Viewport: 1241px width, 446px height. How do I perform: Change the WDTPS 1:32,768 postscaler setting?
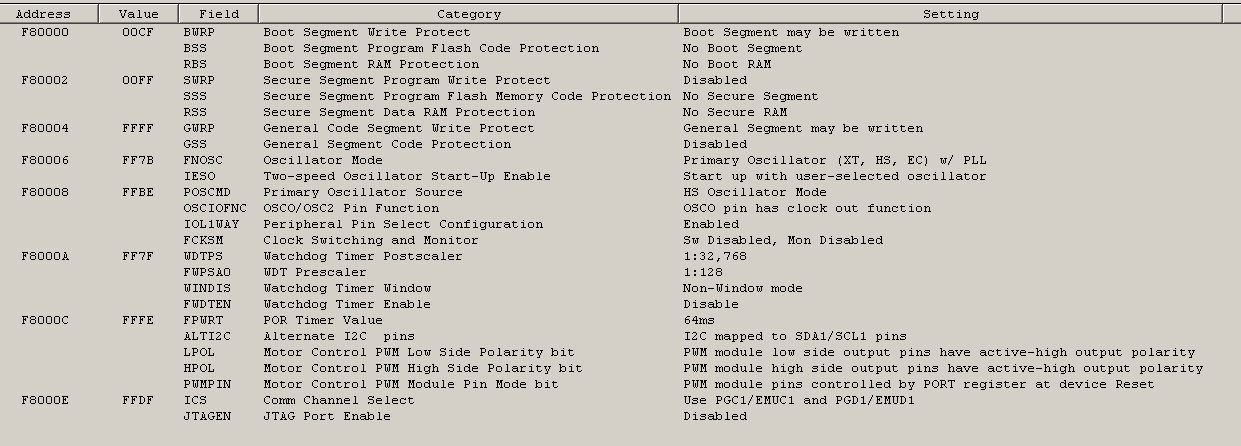tap(715, 256)
